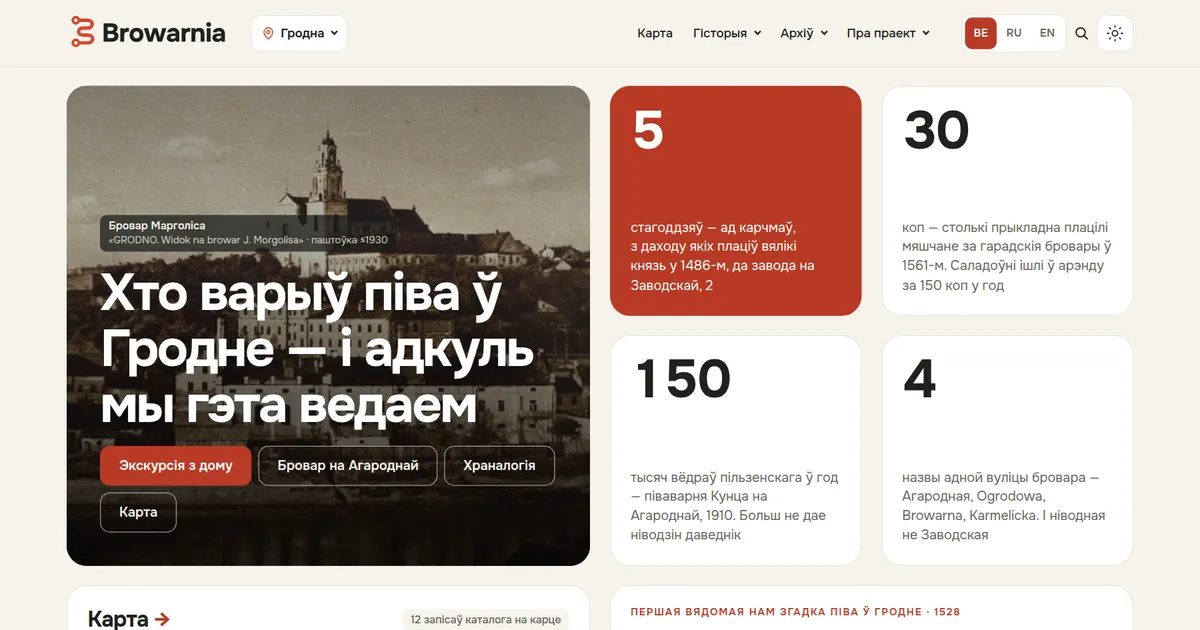Switch language to RU
Viewport: 1200px width, 630px height.
(x=1014, y=33)
